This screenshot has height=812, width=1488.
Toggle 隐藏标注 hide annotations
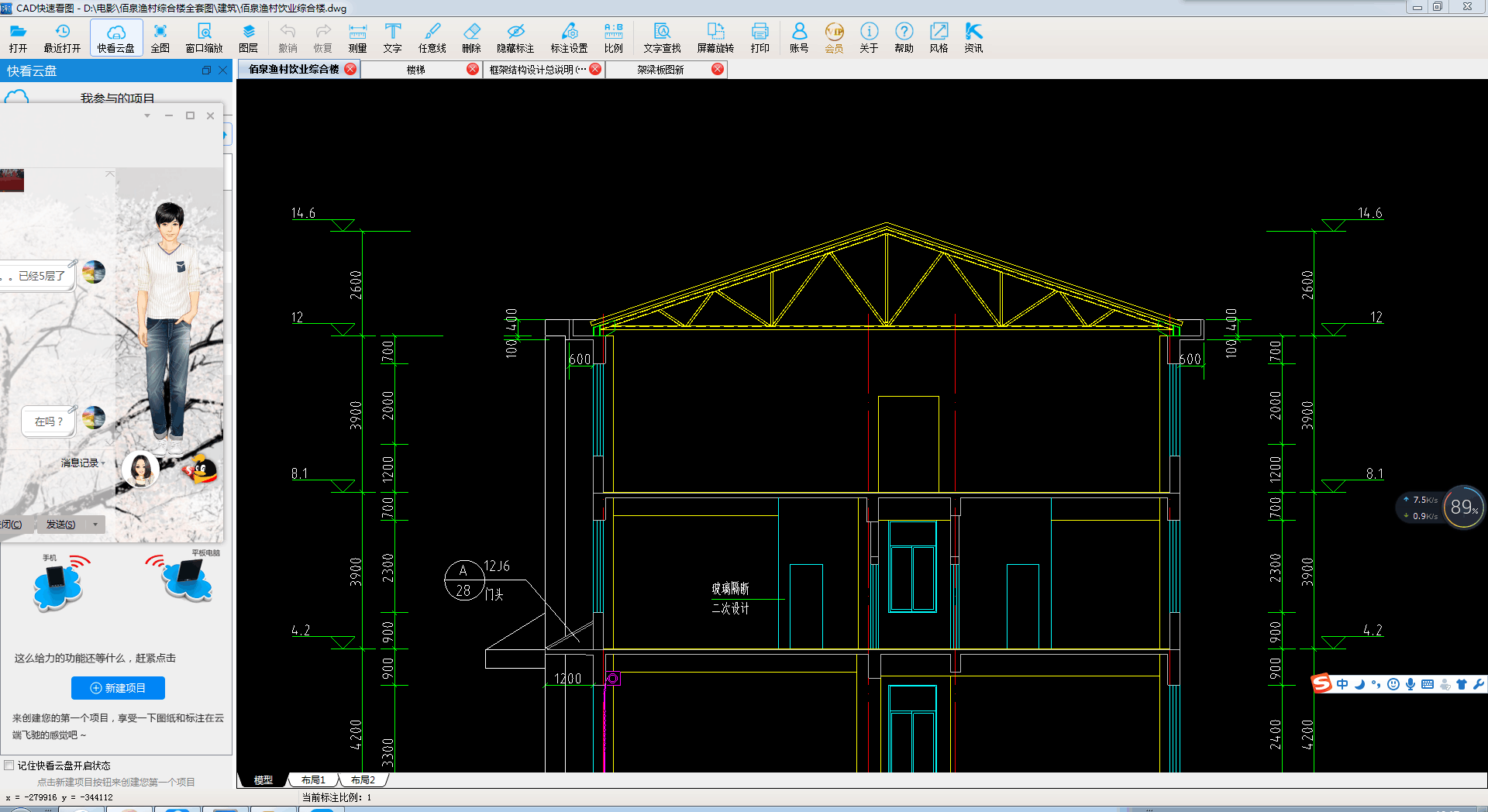tap(515, 37)
